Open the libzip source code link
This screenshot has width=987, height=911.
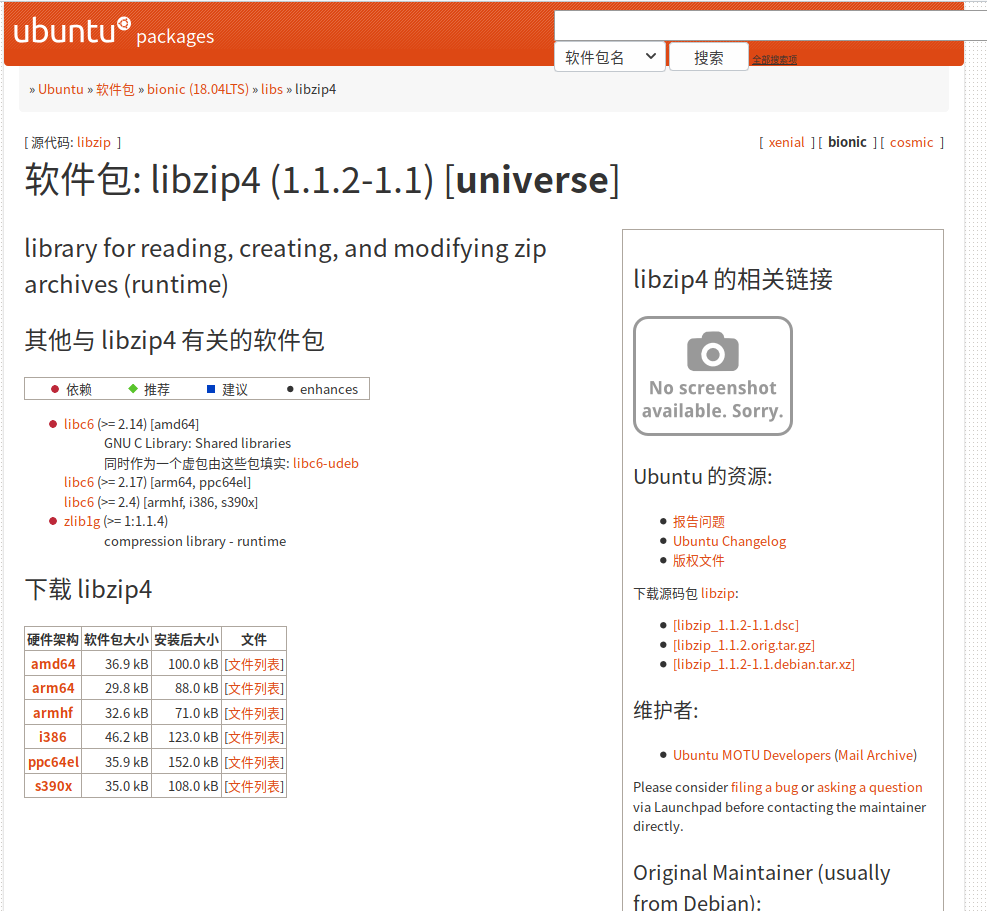coord(93,142)
